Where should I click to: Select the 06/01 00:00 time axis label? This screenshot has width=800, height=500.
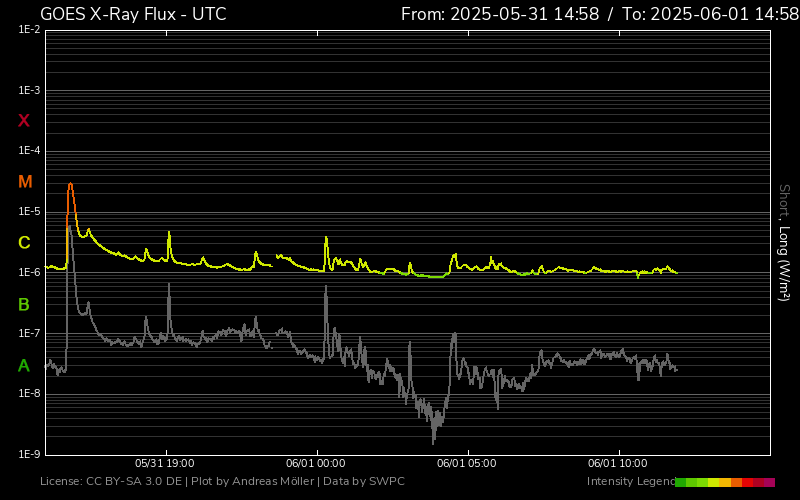pyautogui.click(x=316, y=463)
